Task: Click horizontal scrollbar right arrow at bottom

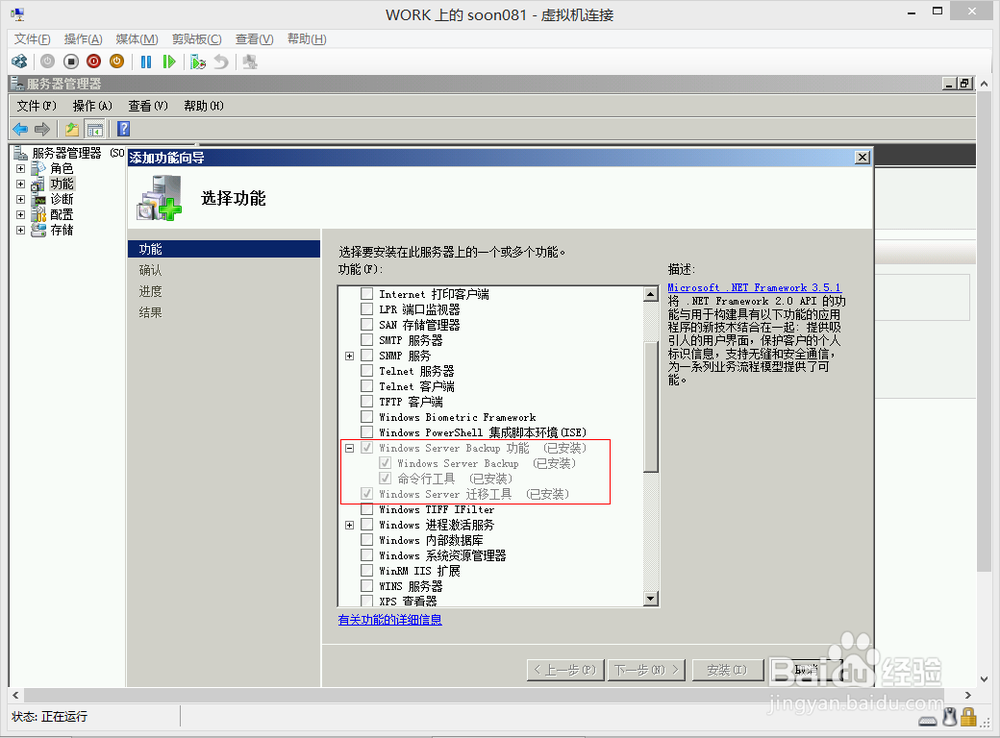Action: (x=968, y=695)
